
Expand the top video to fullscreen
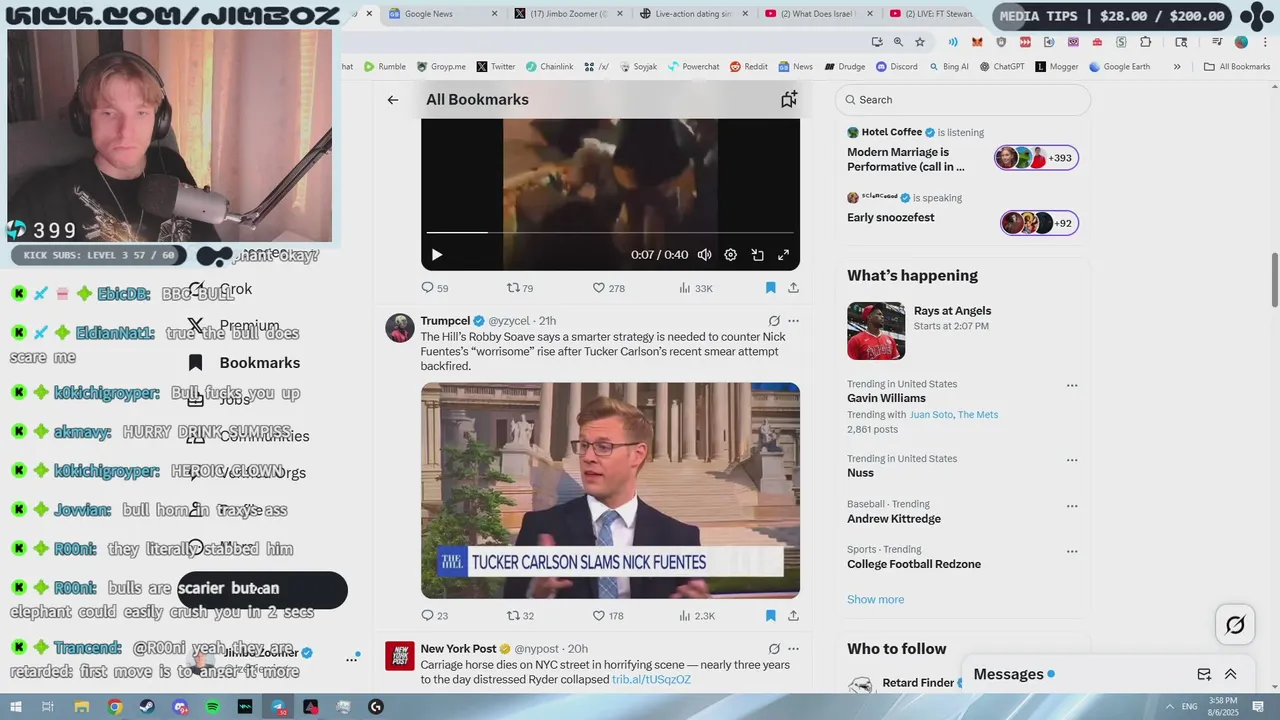[x=784, y=255]
